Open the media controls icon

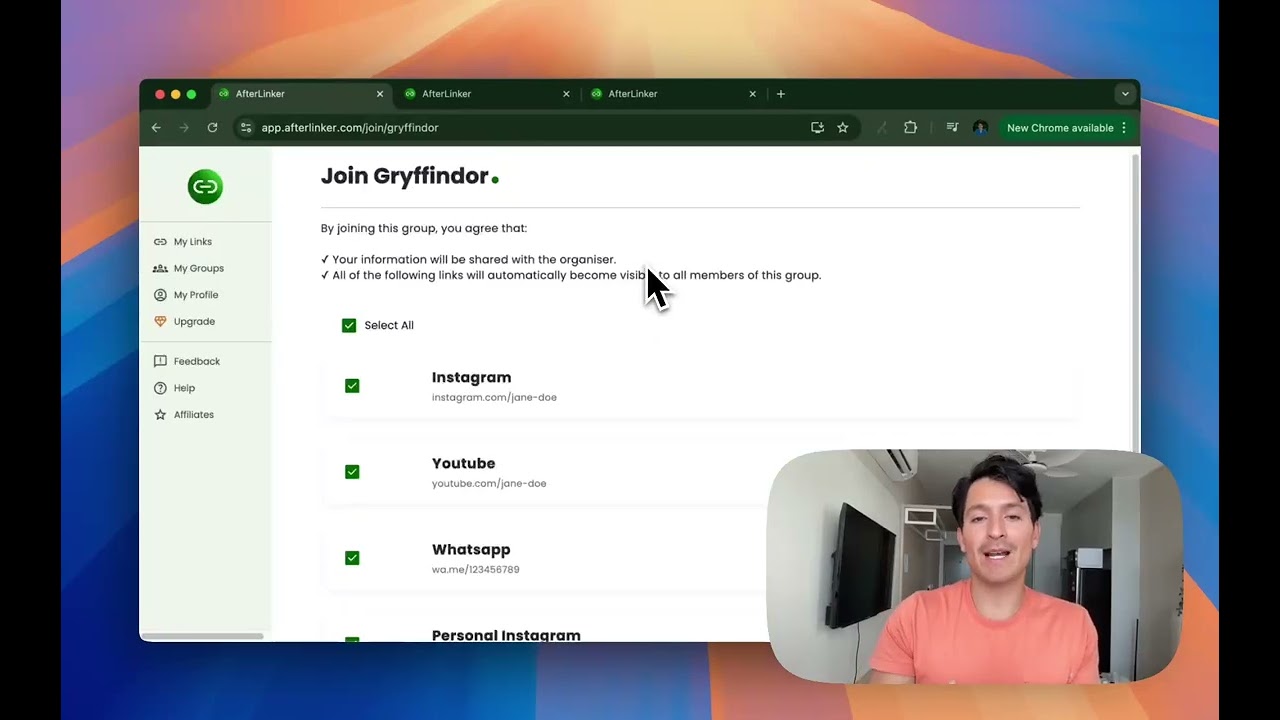[x=952, y=128]
